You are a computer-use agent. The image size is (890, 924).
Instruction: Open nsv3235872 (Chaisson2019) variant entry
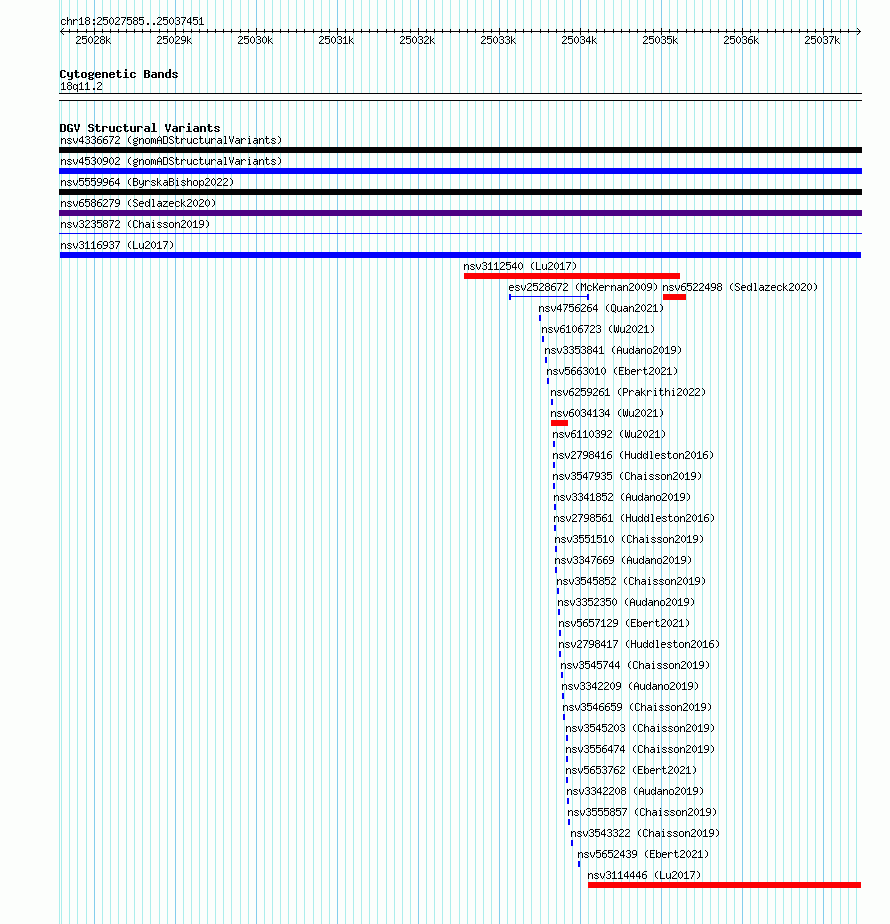[x=135, y=225]
